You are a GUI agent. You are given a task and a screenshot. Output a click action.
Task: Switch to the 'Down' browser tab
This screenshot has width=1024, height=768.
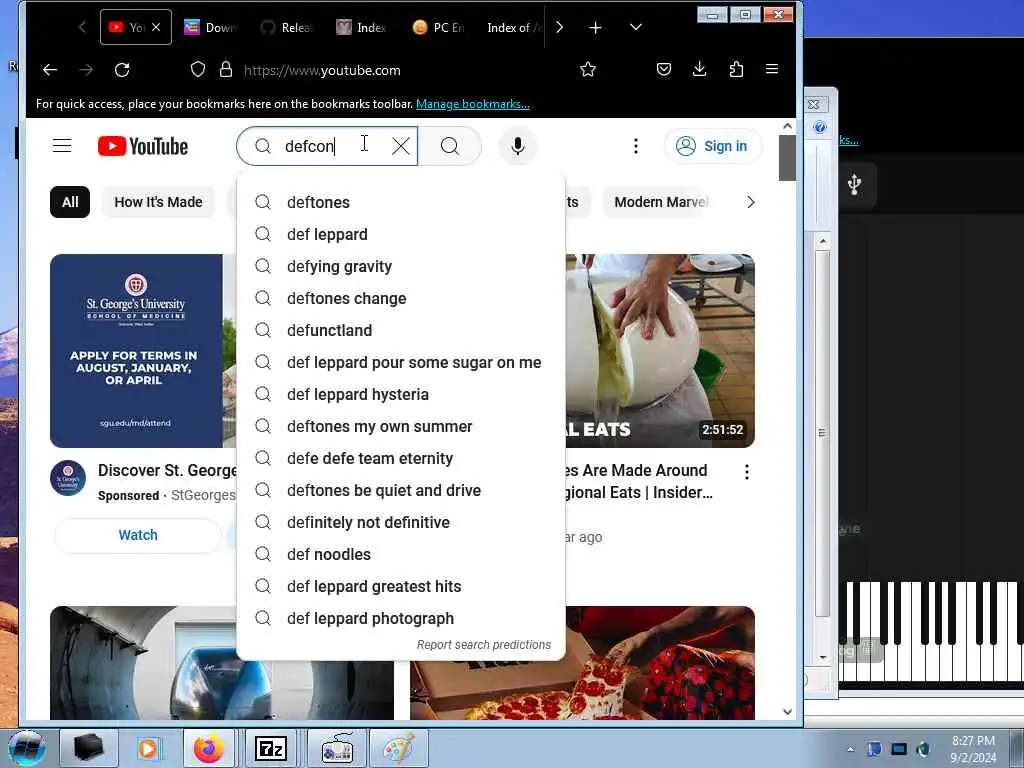click(211, 27)
